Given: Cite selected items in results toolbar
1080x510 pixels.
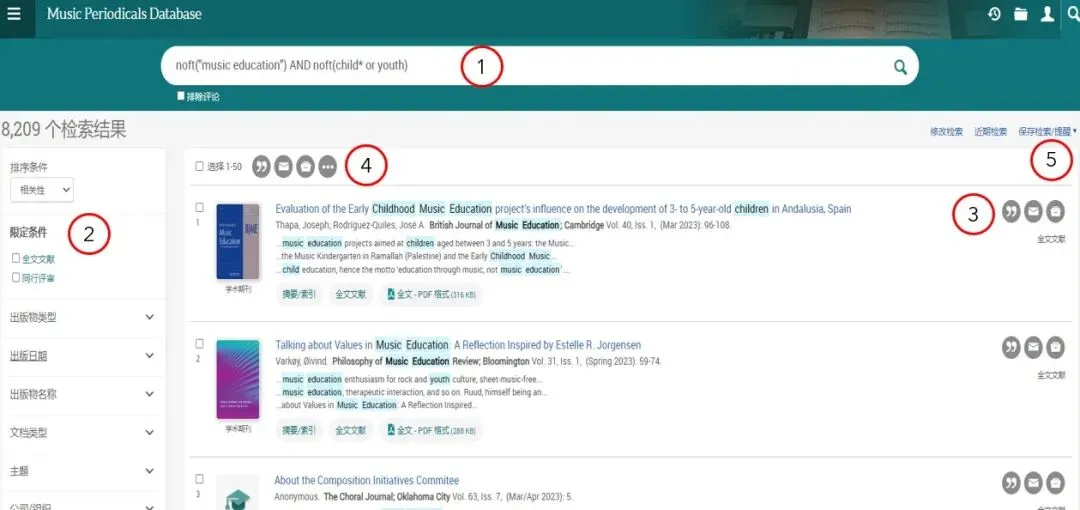Looking at the screenshot, I should (261, 167).
